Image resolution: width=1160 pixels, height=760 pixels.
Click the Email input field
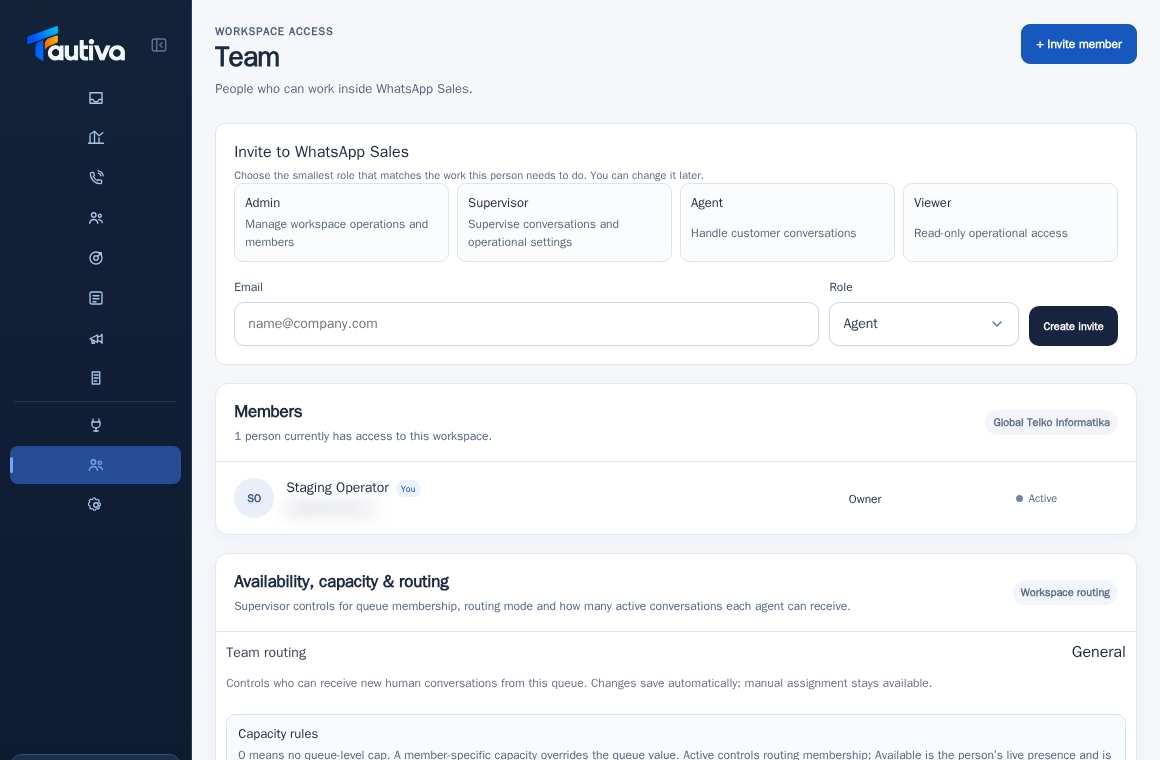526,323
